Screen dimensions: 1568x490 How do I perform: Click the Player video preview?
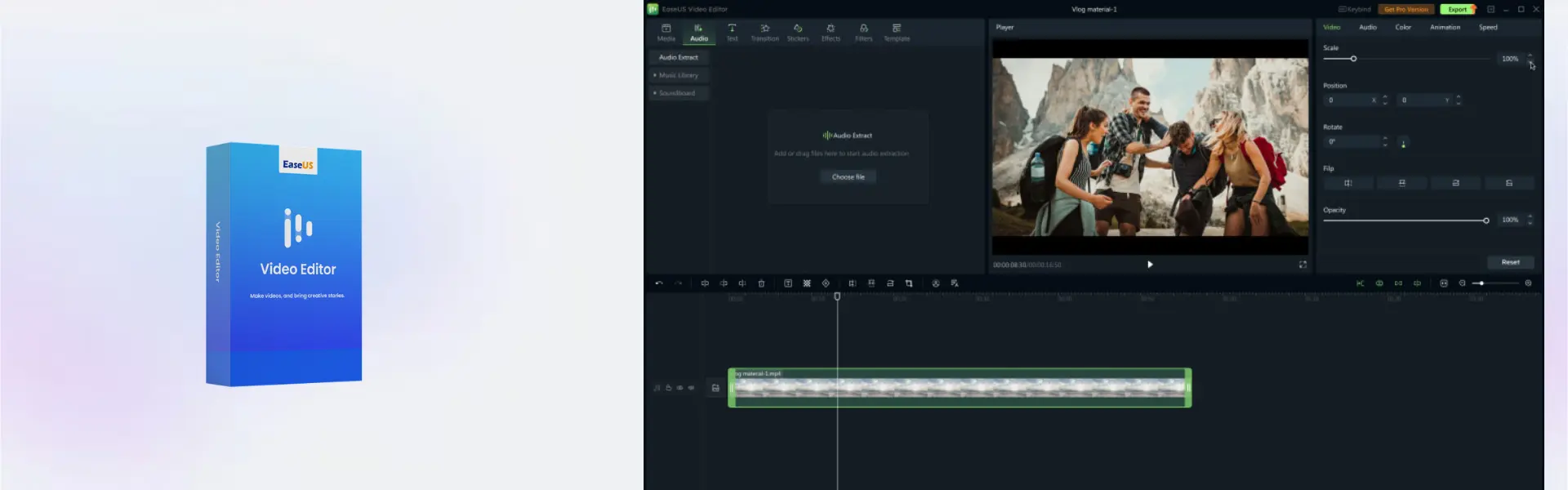1150,147
